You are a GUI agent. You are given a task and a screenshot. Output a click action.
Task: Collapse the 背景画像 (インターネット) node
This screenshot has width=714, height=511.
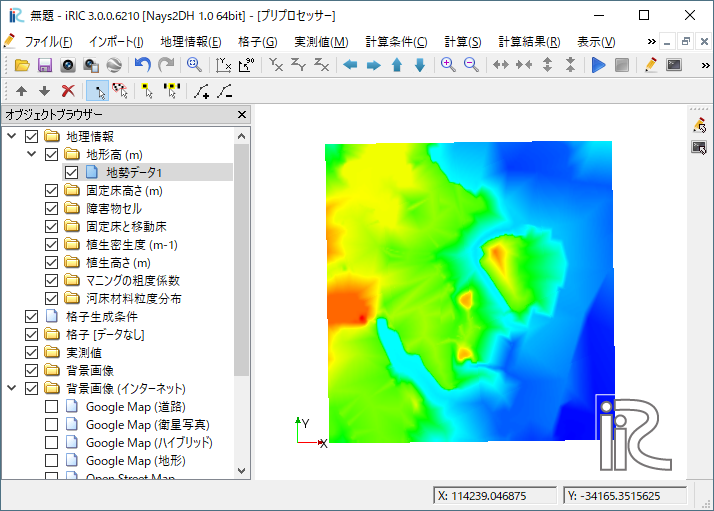click(12, 388)
